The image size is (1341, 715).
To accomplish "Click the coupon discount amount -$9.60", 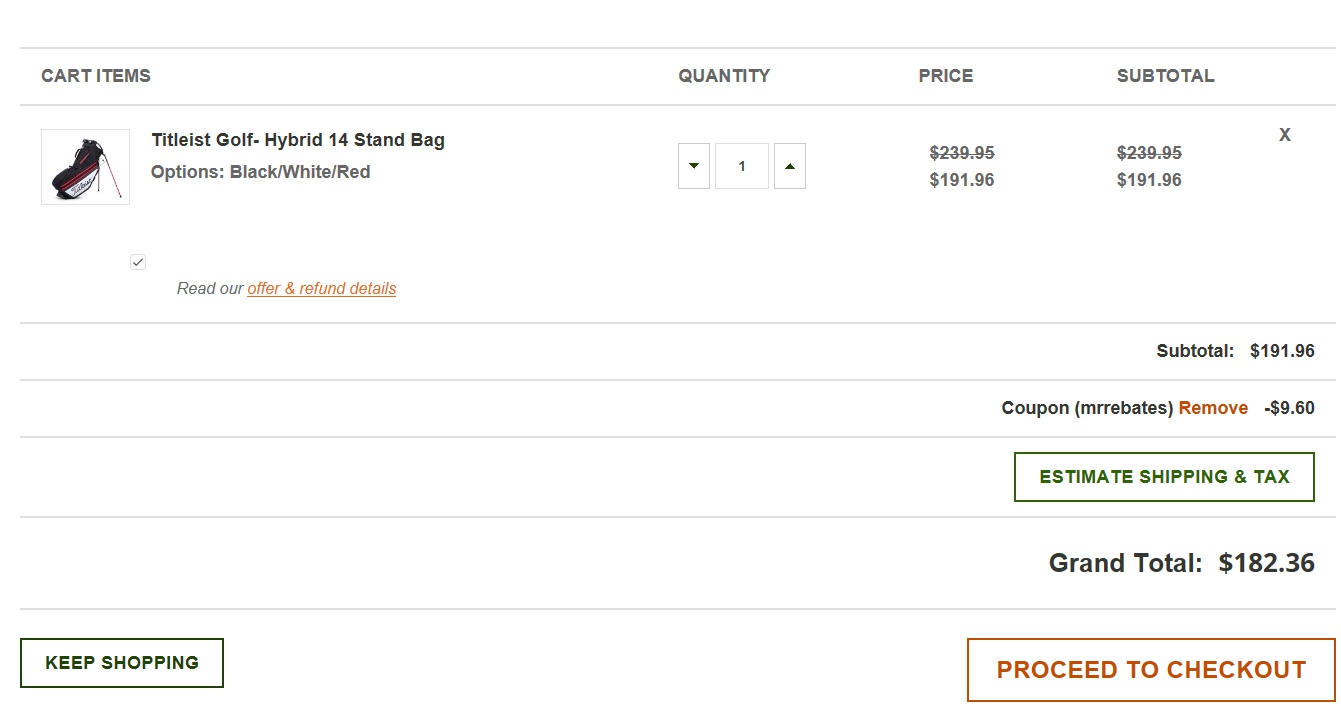I will pos(1289,408).
